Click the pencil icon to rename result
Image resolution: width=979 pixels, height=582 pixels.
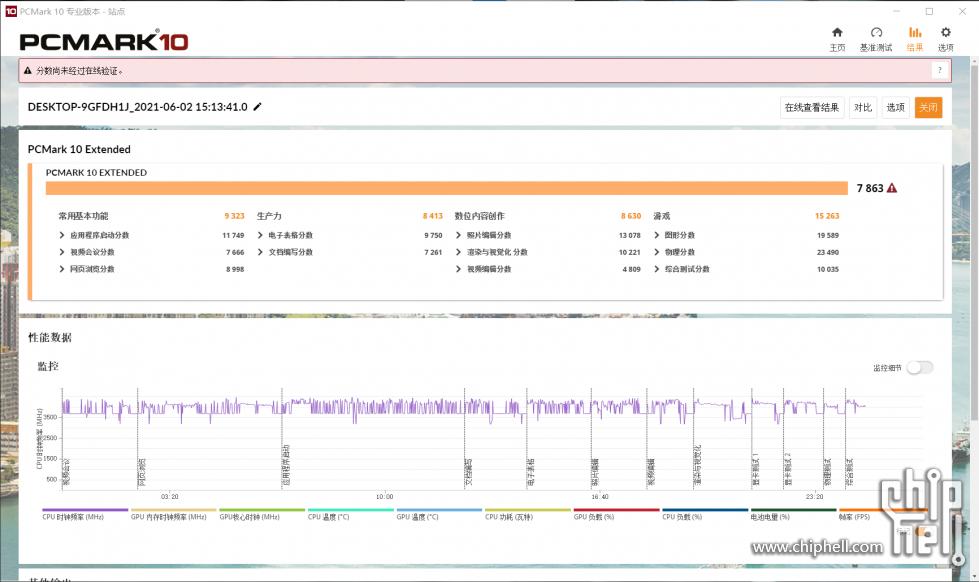[x=257, y=107]
